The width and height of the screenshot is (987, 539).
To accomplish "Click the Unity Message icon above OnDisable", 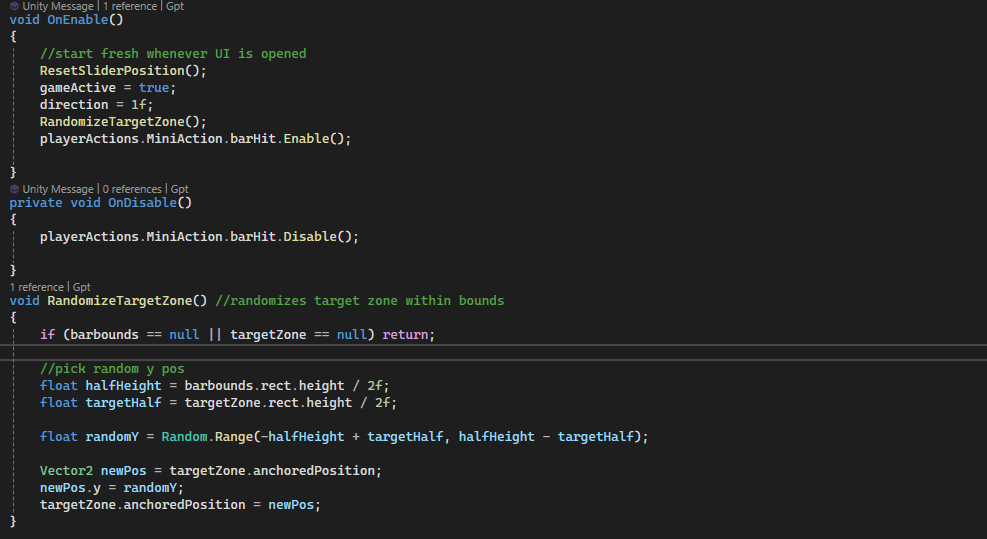I will click(14, 189).
